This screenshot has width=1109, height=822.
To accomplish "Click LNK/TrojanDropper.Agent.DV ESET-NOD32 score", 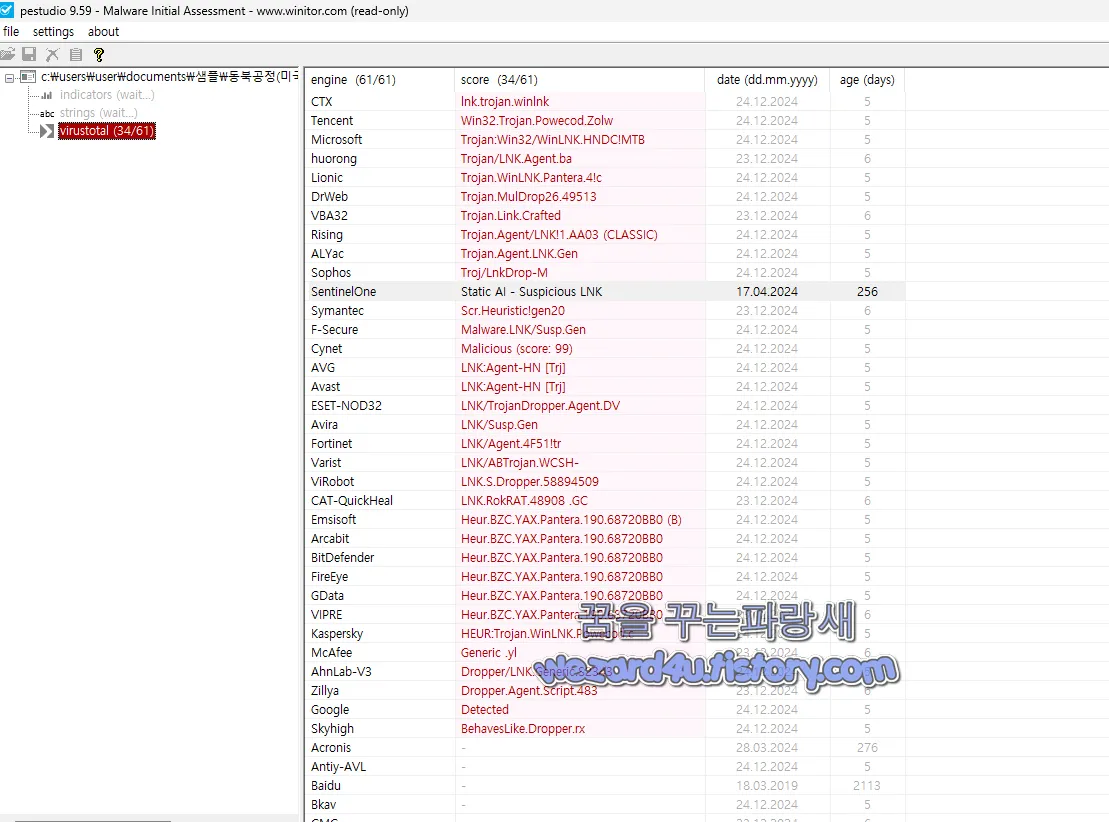I will click(x=540, y=406).
